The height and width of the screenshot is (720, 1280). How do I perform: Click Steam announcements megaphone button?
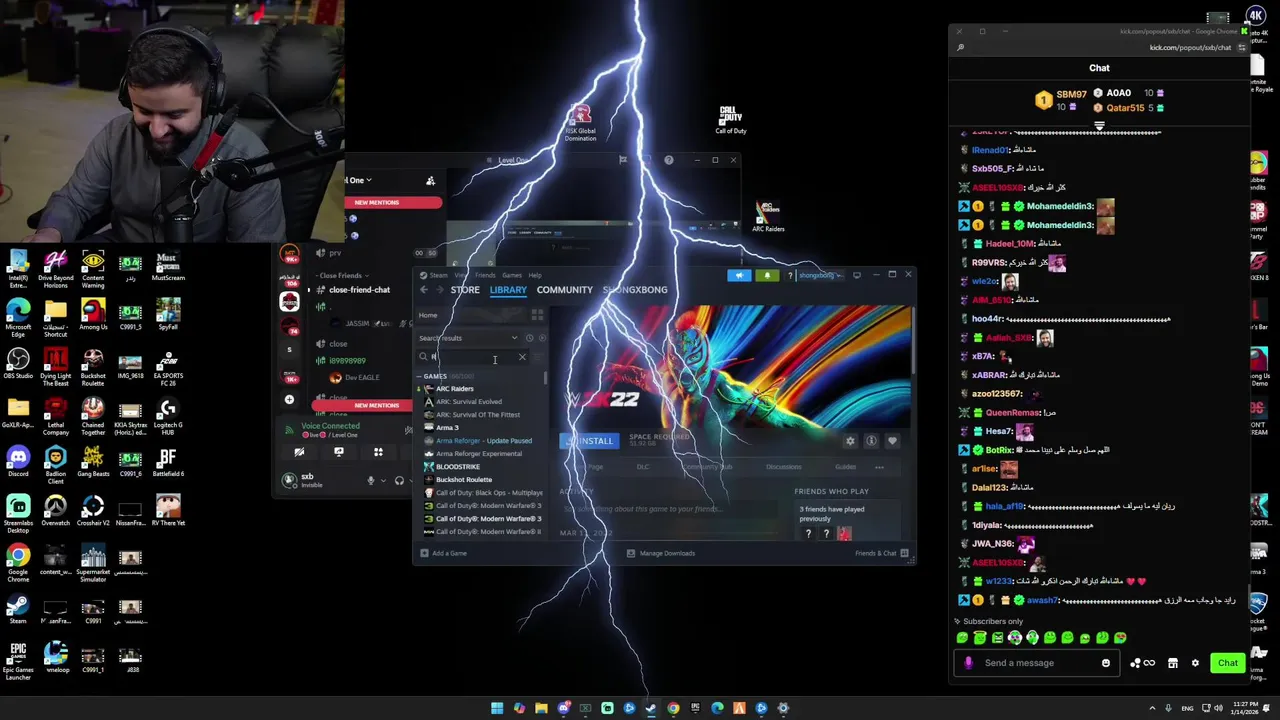(739, 275)
